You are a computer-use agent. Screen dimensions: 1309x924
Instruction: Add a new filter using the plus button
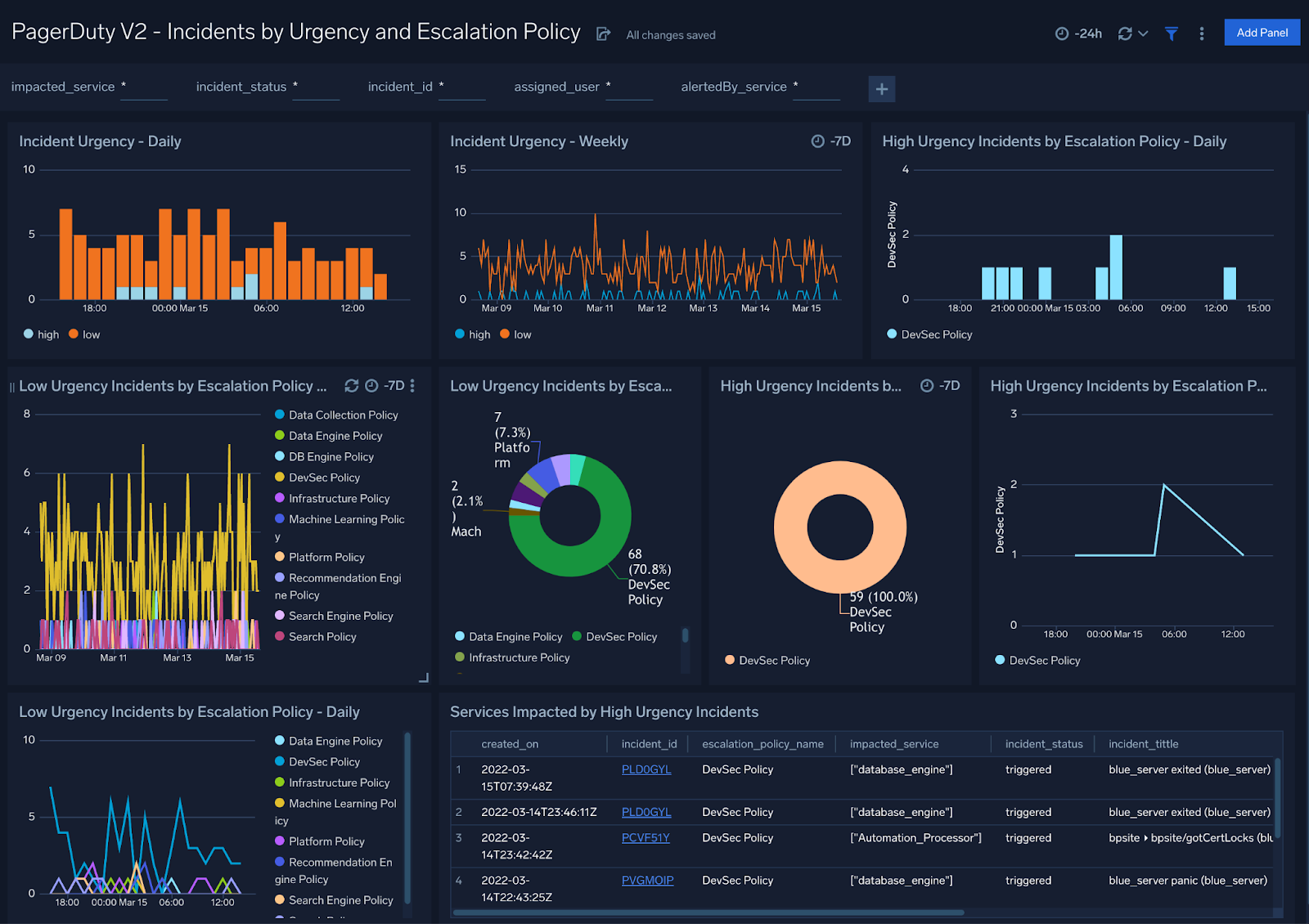click(x=882, y=88)
